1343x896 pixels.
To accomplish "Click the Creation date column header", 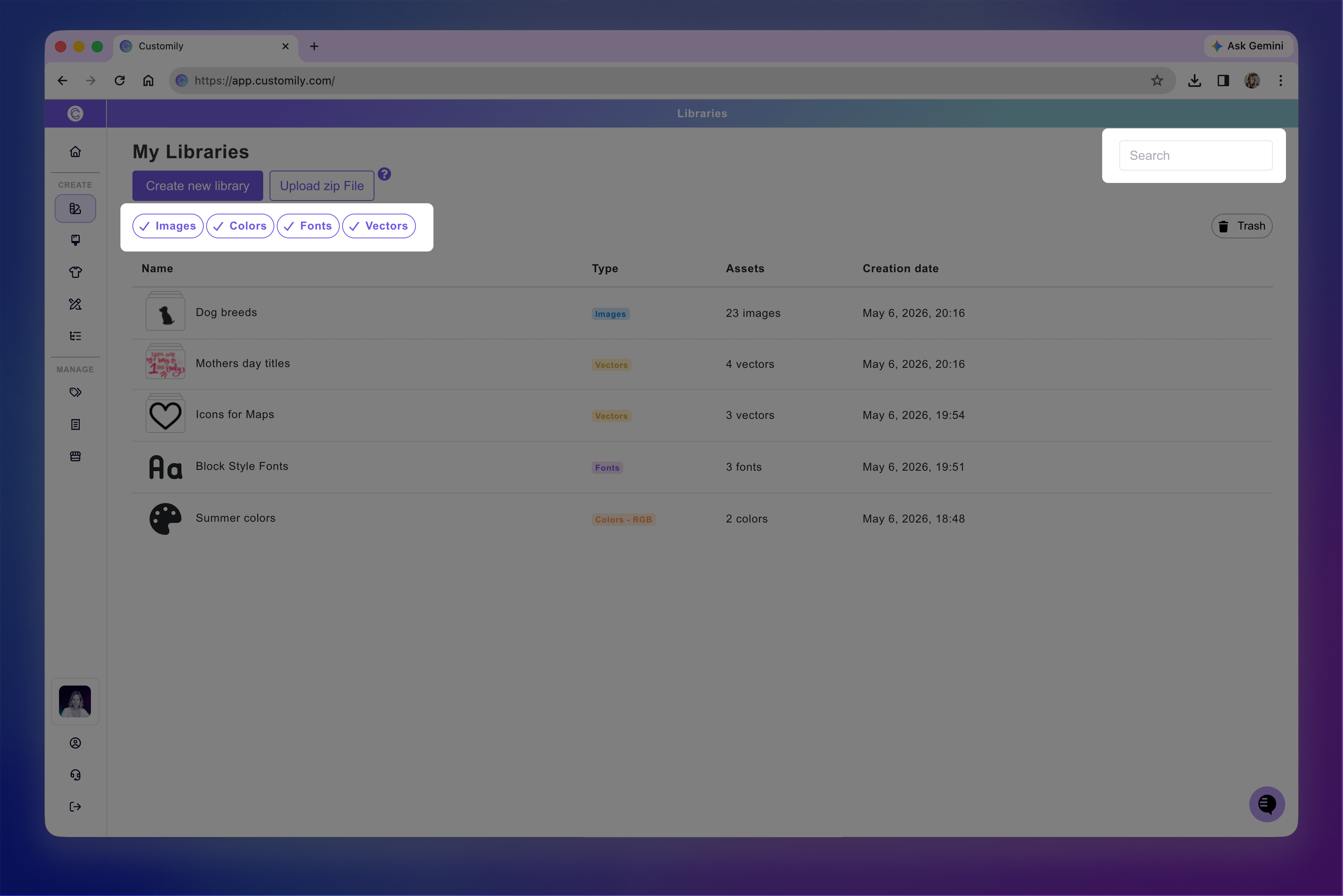I will click(x=900, y=269).
